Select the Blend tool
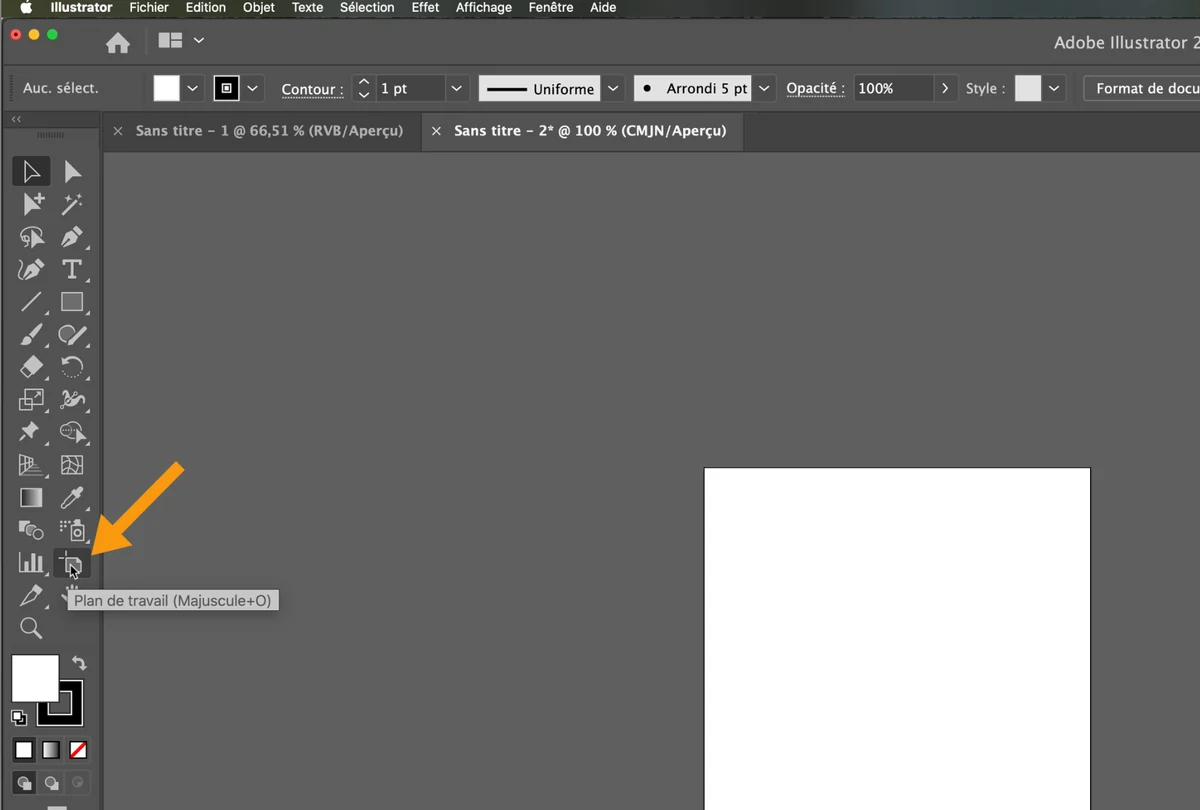 31,530
